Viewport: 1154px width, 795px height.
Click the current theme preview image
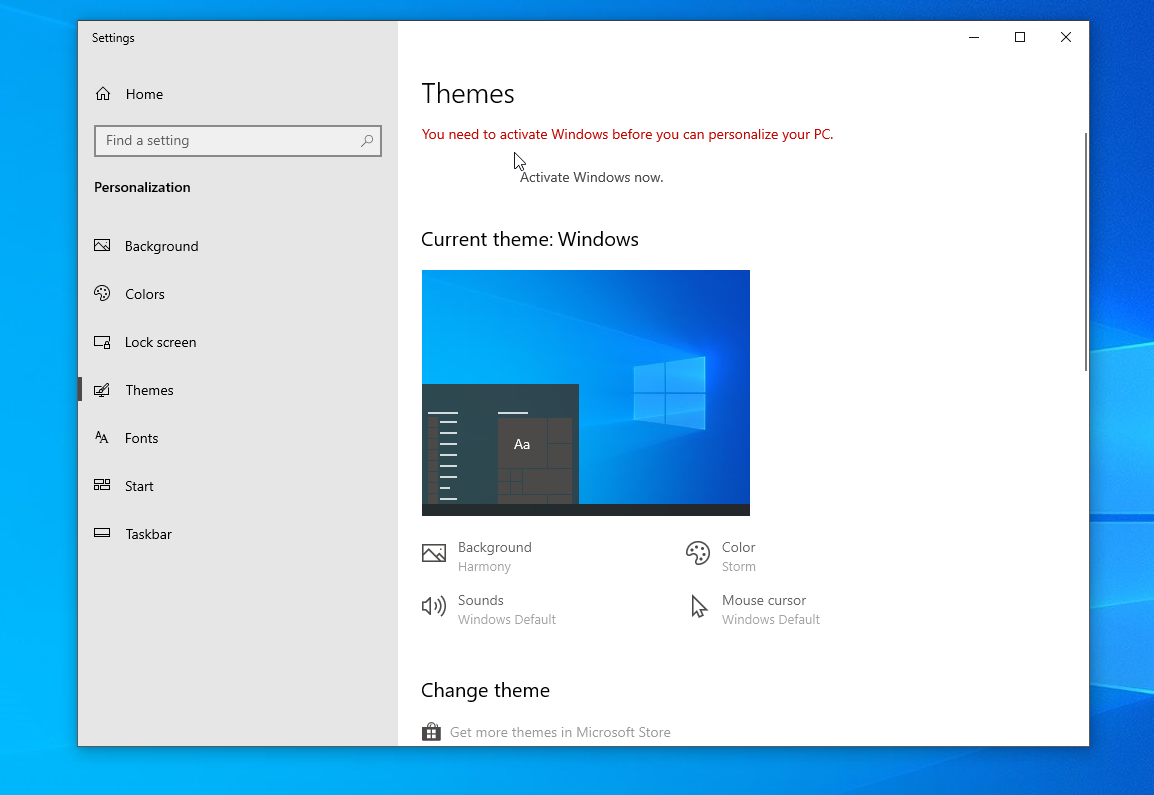point(585,392)
